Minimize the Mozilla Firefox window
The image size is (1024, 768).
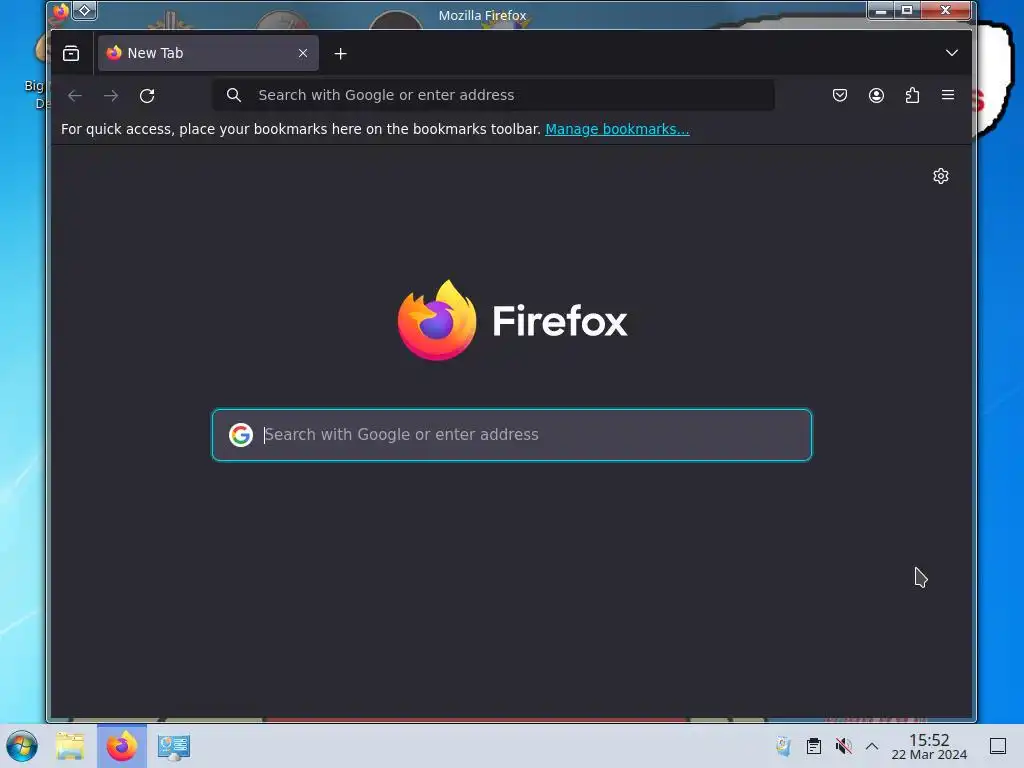(880, 10)
